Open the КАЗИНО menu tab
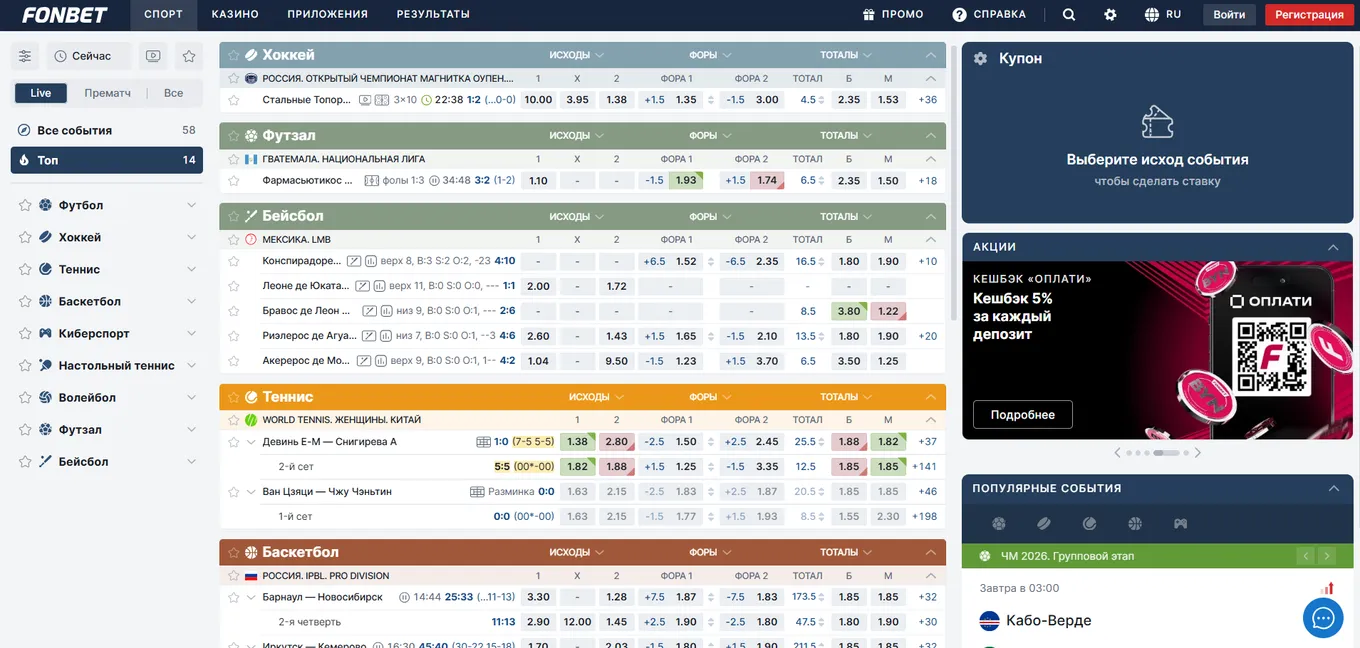Image resolution: width=1360 pixels, height=648 pixels. click(x=235, y=15)
